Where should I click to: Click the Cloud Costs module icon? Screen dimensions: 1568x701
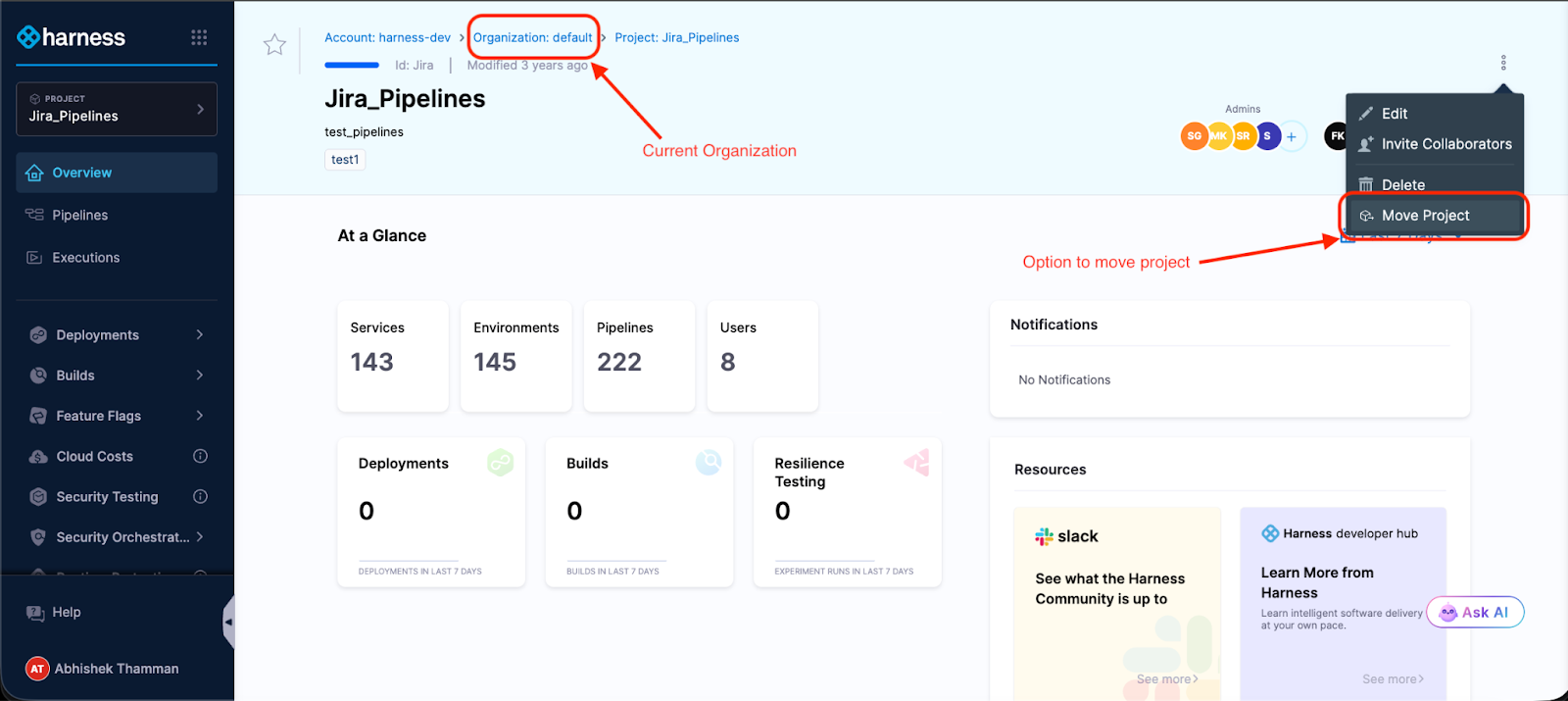point(38,457)
